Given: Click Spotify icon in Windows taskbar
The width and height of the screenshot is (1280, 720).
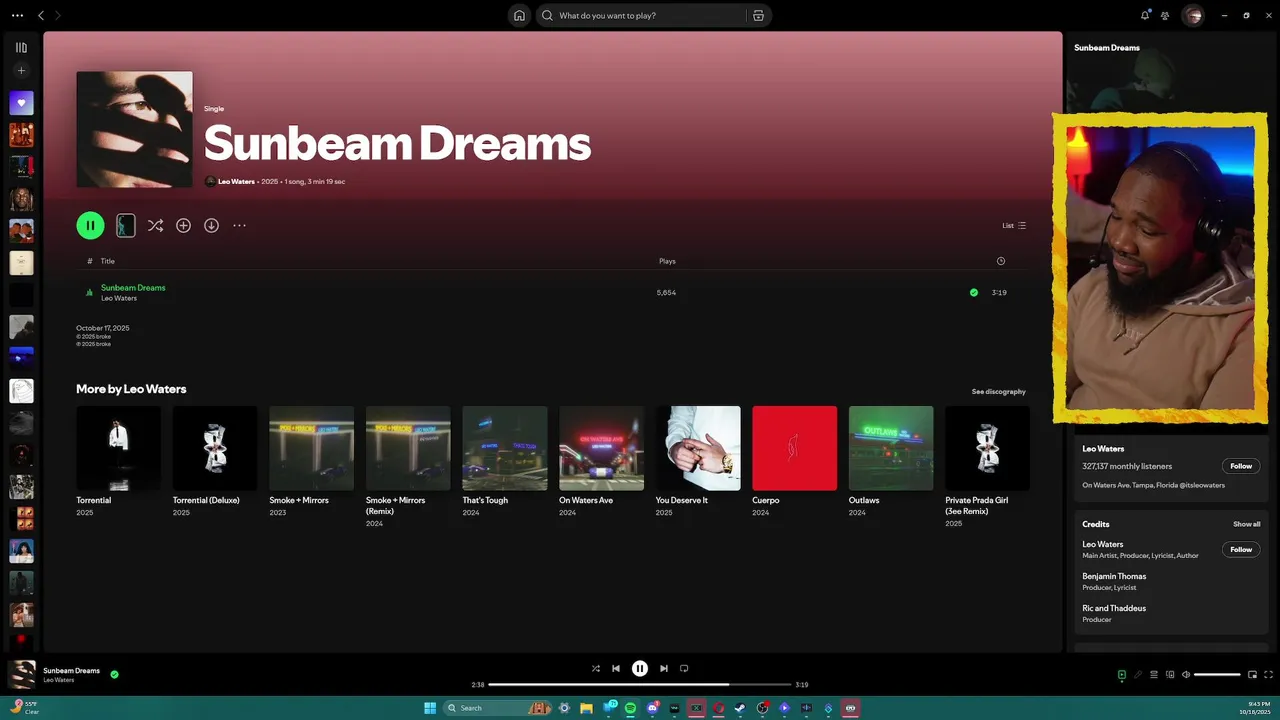Looking at the screenshot, I should coord(630,708).
